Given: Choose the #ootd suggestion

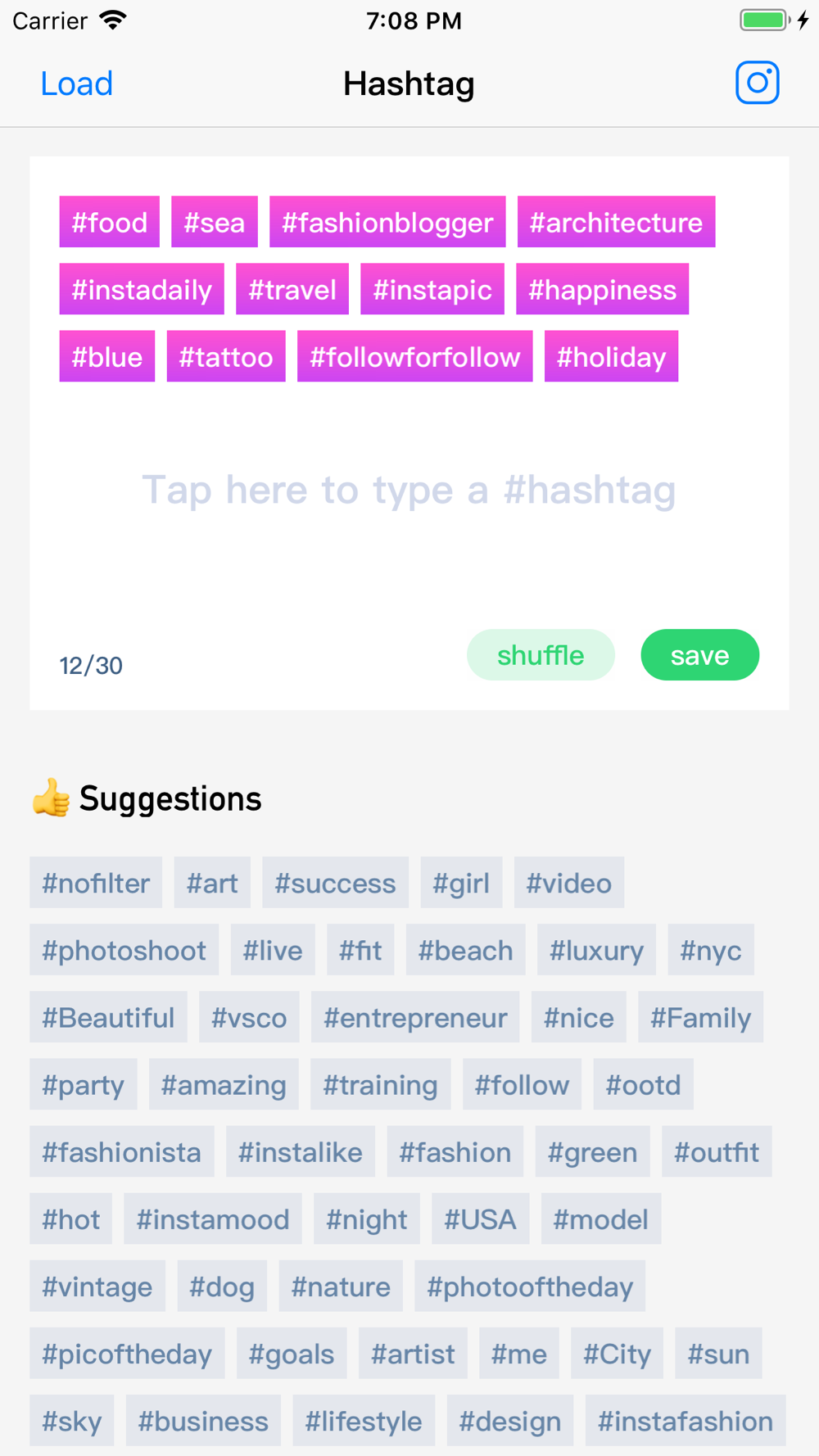Looking at the screenshot, I should (643, 1084).
